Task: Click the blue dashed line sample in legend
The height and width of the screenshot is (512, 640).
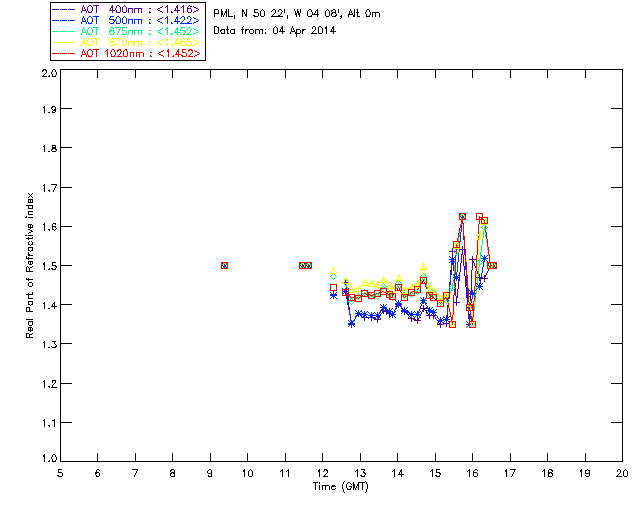Action: (64, 21)
